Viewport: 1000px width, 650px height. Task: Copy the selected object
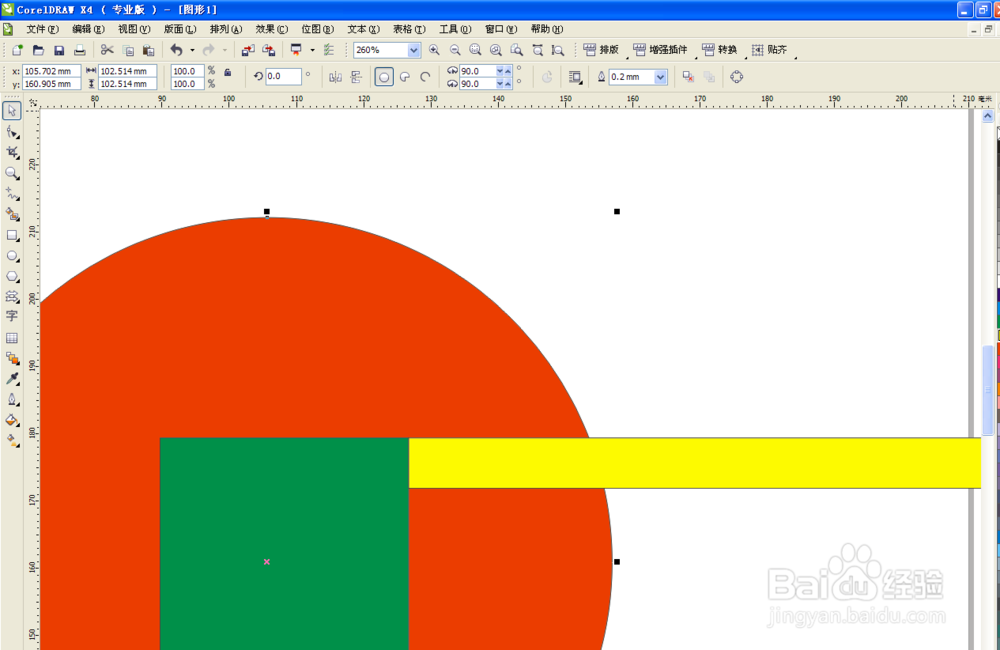(x=128, y=50)
